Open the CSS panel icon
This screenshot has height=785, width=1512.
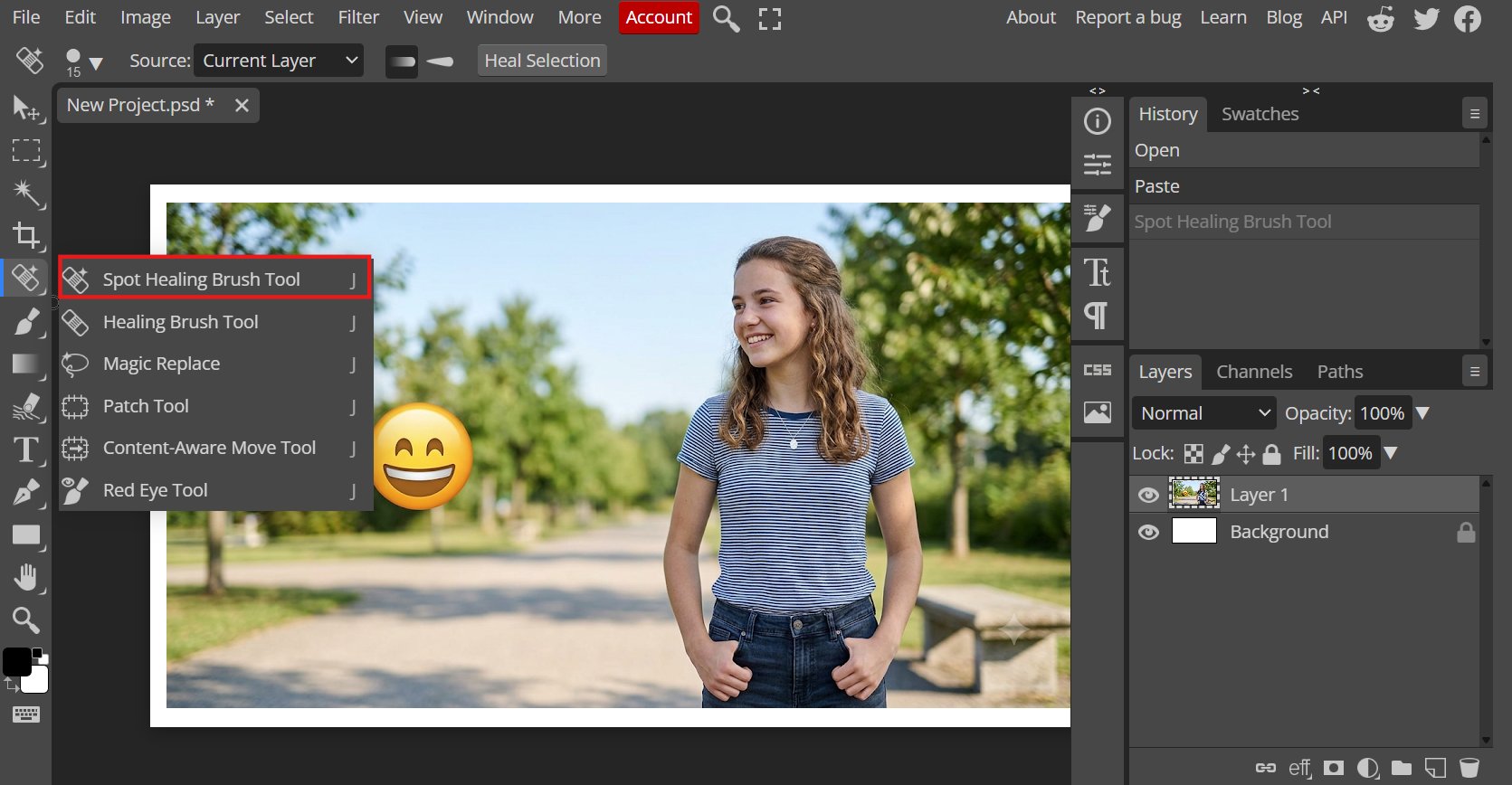coord(1098,370)
